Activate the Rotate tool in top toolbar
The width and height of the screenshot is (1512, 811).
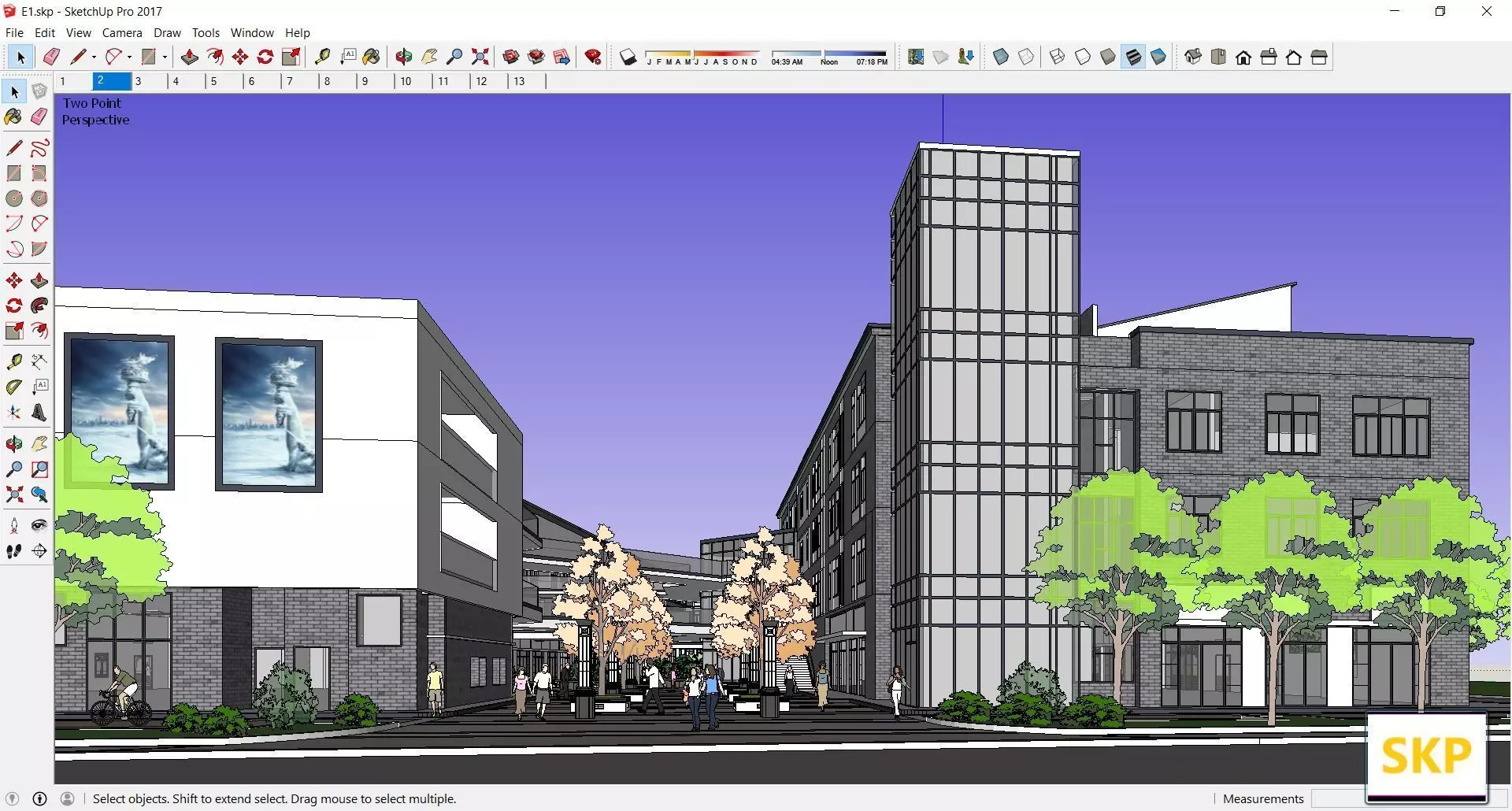click(265, 57)
